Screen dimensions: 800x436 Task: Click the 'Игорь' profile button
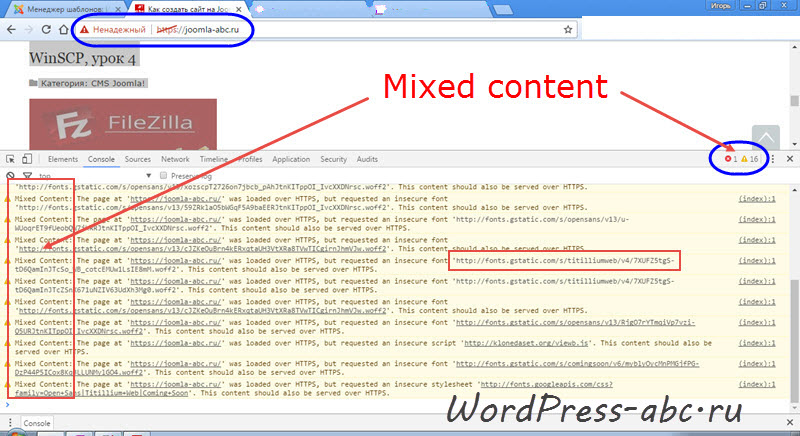(x=720, y=6)
